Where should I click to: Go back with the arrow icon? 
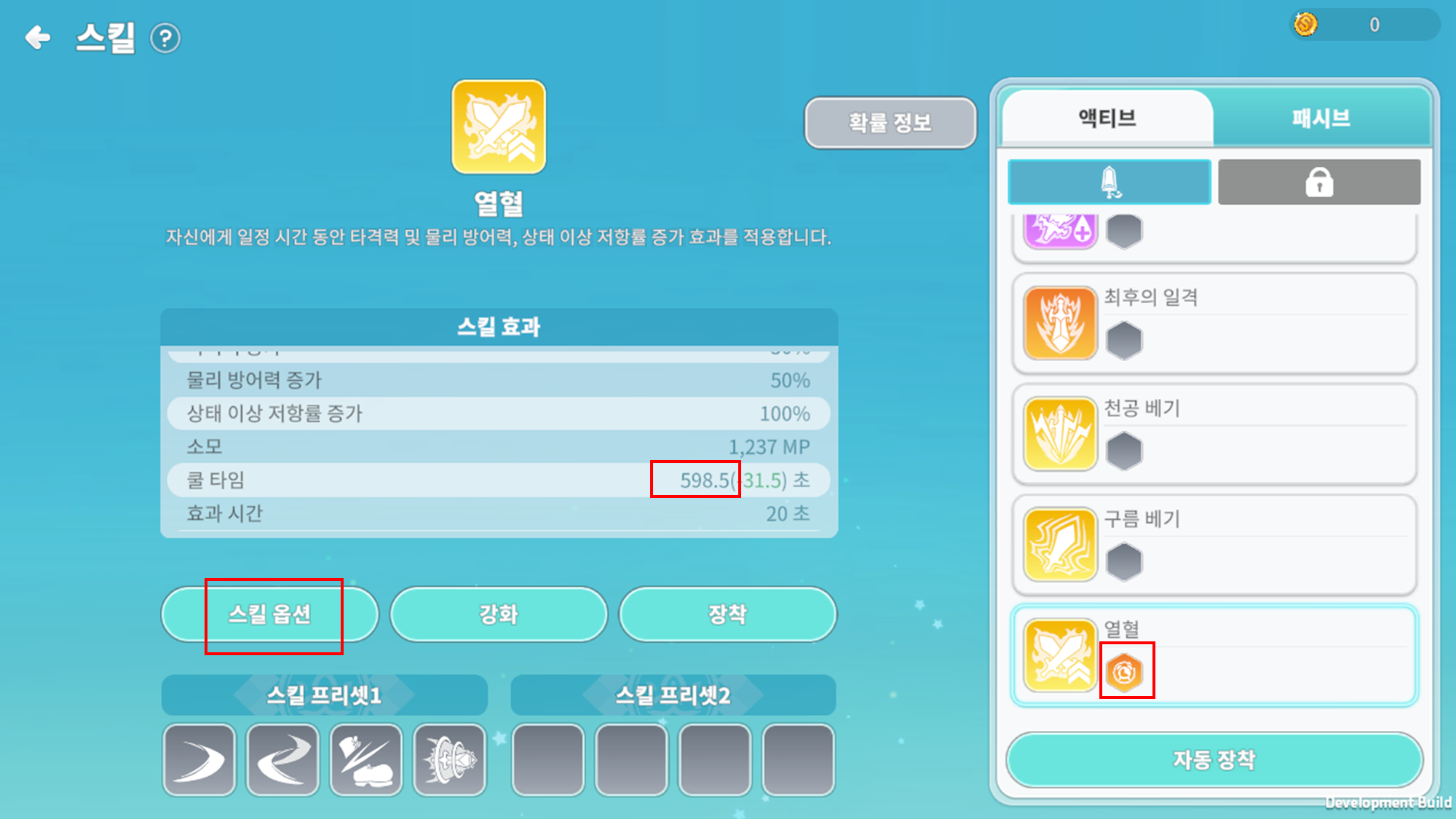pyautogui.click(x=38, y=37)
